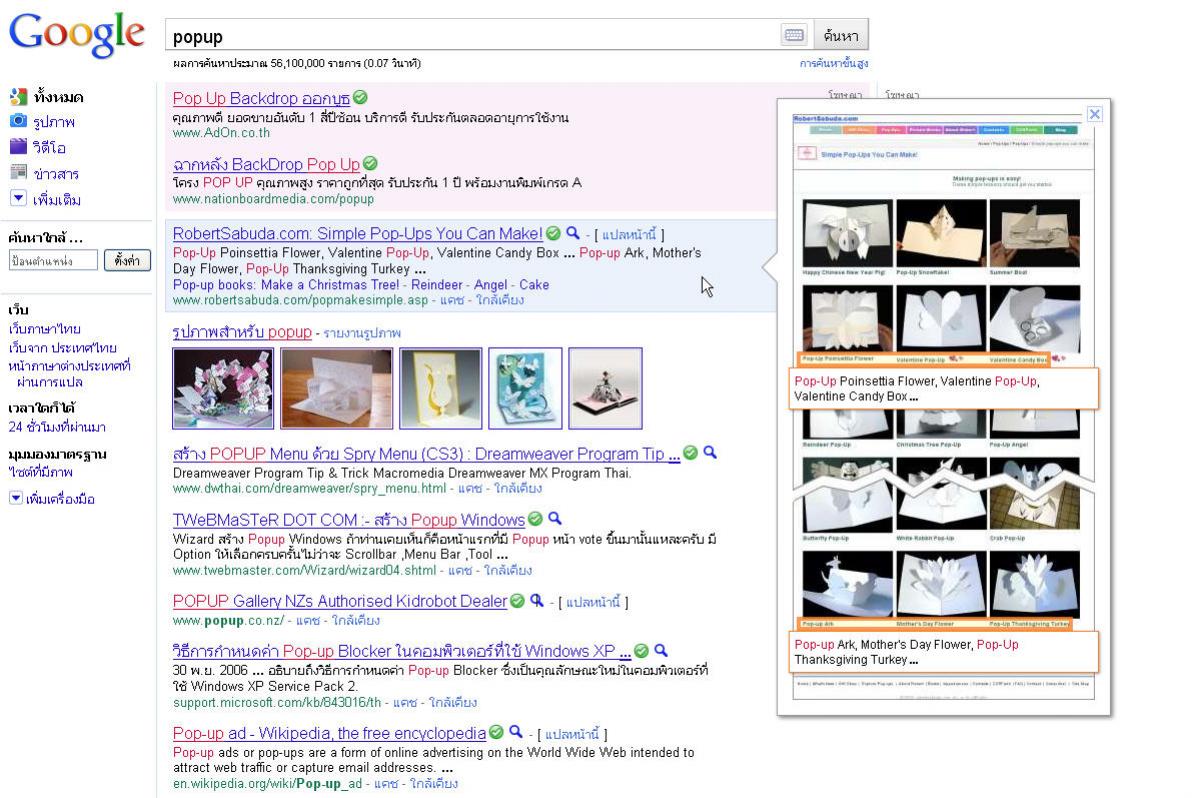
Task: Open pop-up book figurine image thumbnail
Action: coord(605,388)
